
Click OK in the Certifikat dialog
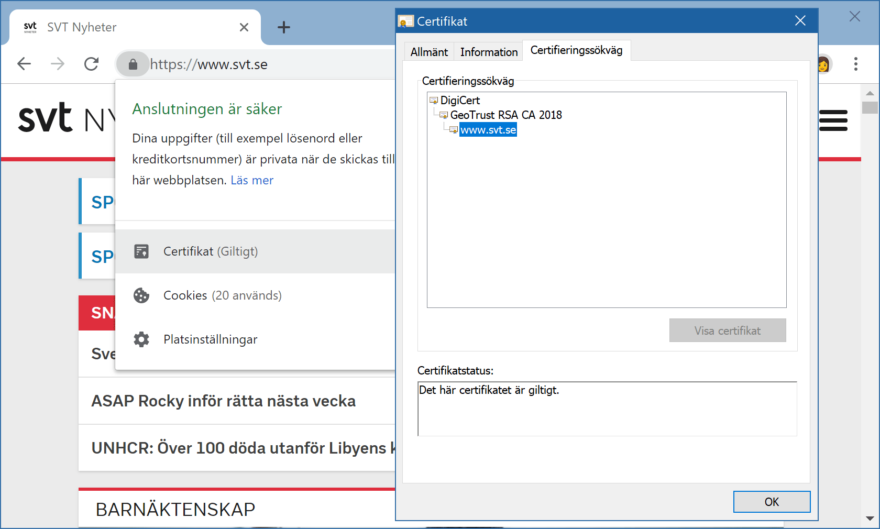772,502
